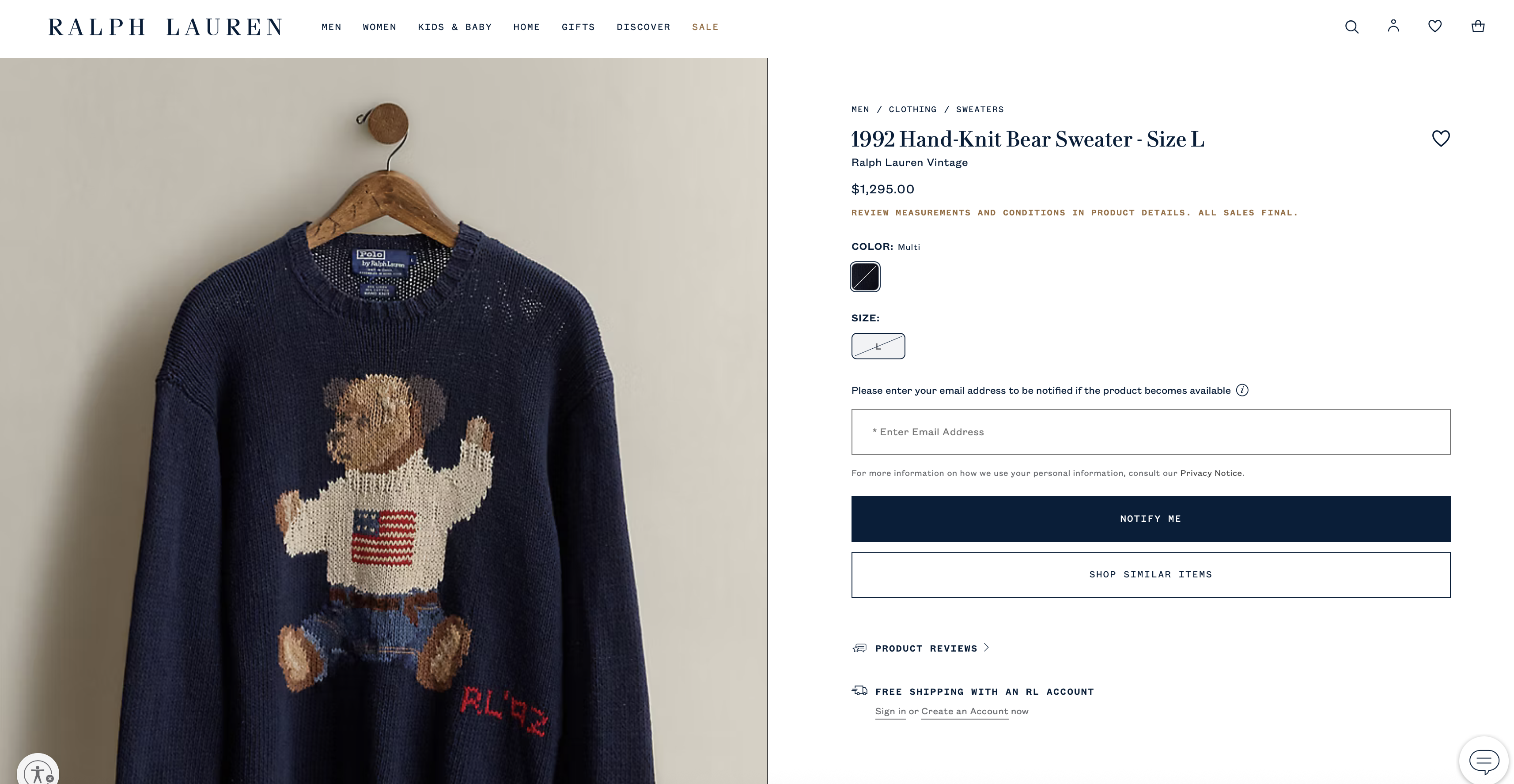This screenshot has width=1514, height=784.
Task: Open the accessibility options icon
Action: (38, 771)
